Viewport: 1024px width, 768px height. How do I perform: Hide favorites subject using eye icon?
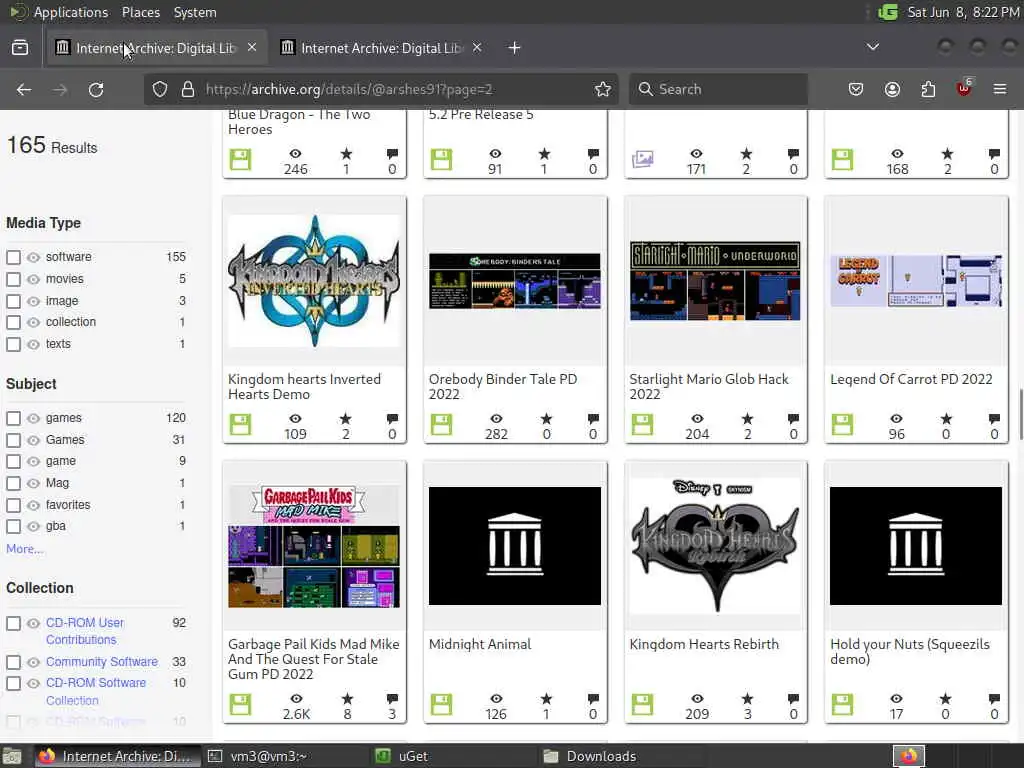pos(33,505)
